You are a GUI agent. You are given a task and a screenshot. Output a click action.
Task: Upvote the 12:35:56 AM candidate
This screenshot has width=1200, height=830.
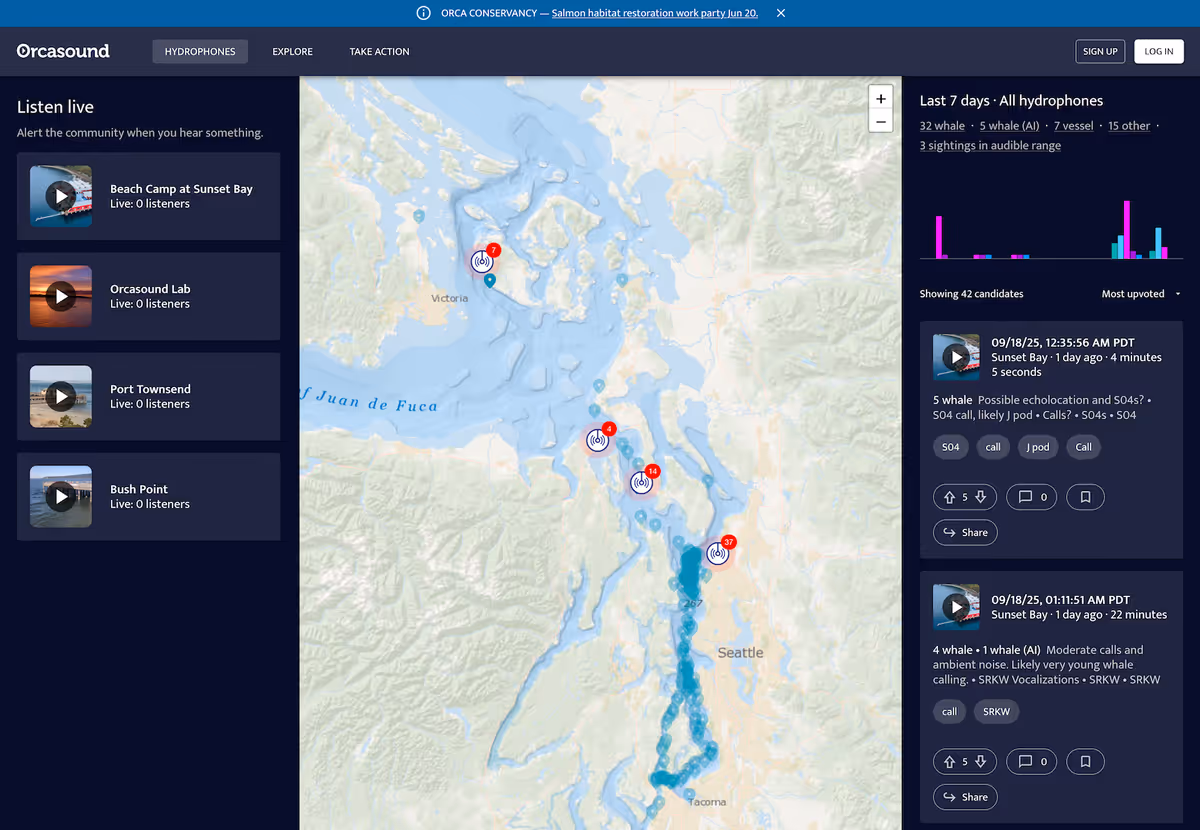click(949, 497)
